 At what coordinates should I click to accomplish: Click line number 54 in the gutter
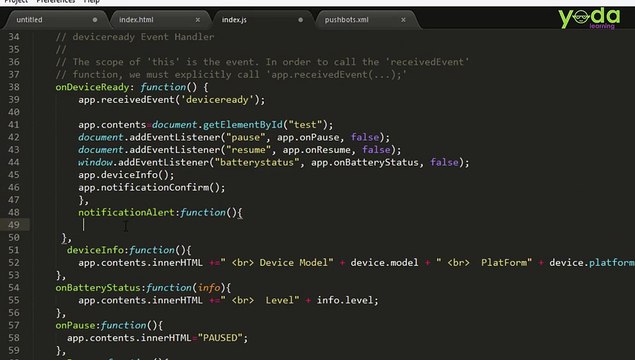[14, 288]
